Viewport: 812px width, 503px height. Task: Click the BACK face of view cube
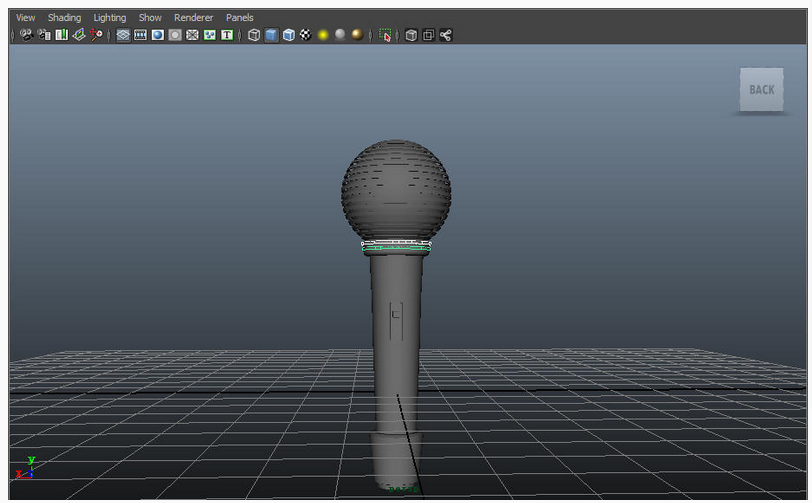761,90
